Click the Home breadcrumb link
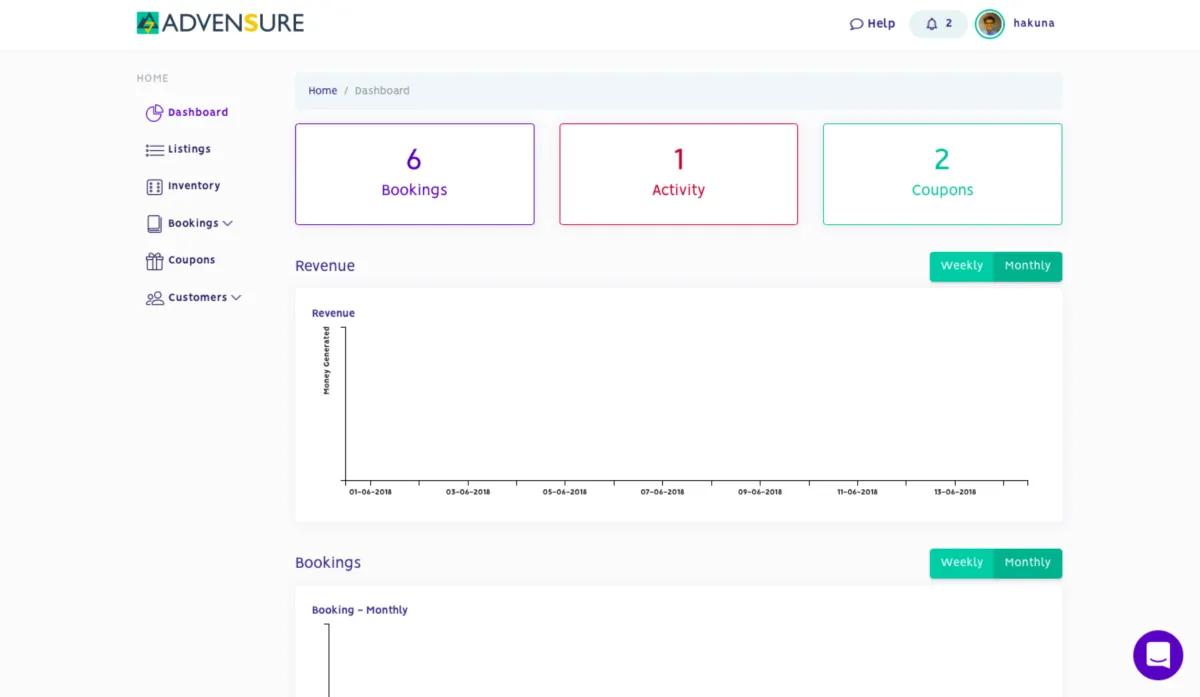1200x697 pixels. 323,91
